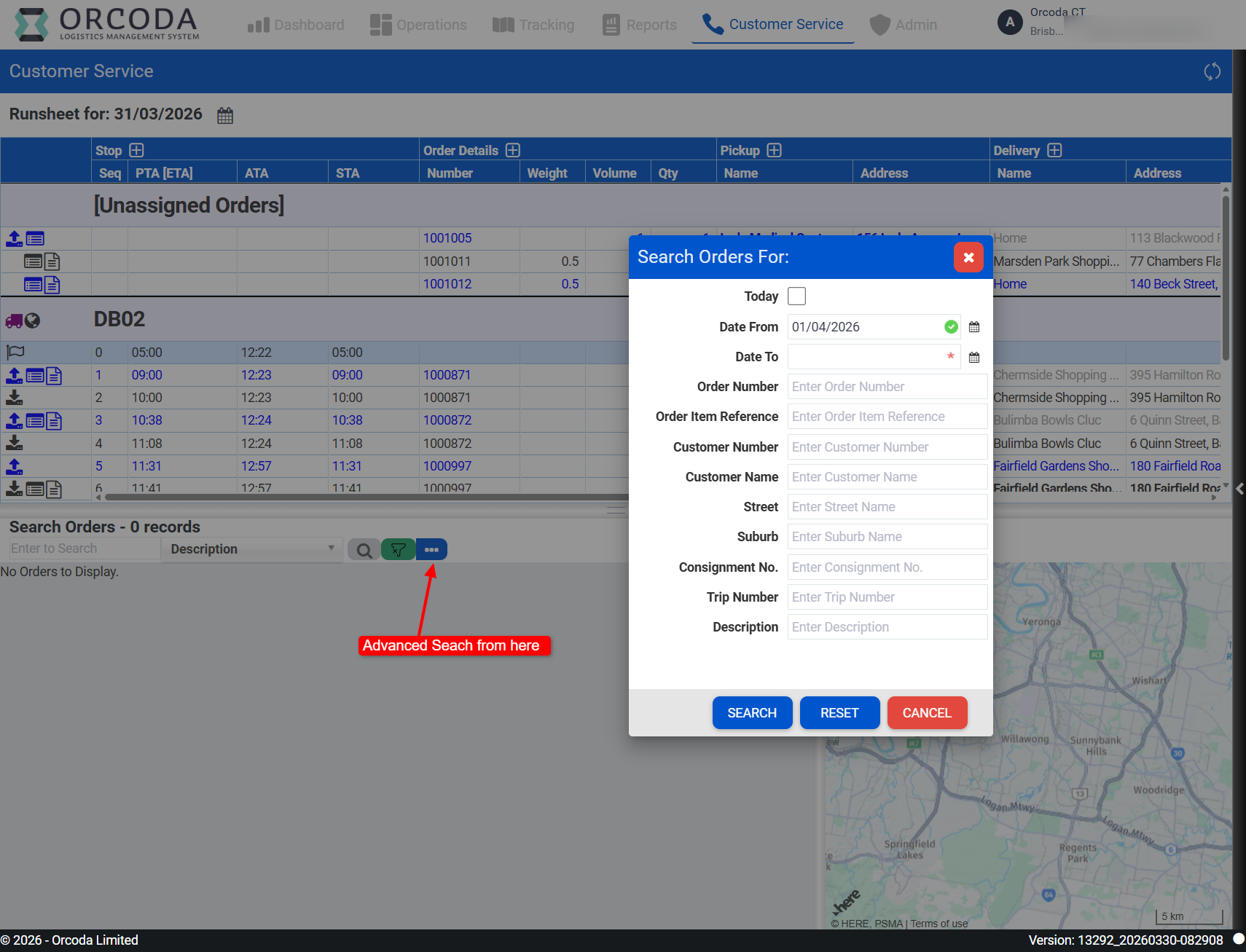Image resolution: width=1246 pixels, height=952 pixels.
Task: Open calendar for Date From field
Action: point(973,327)
